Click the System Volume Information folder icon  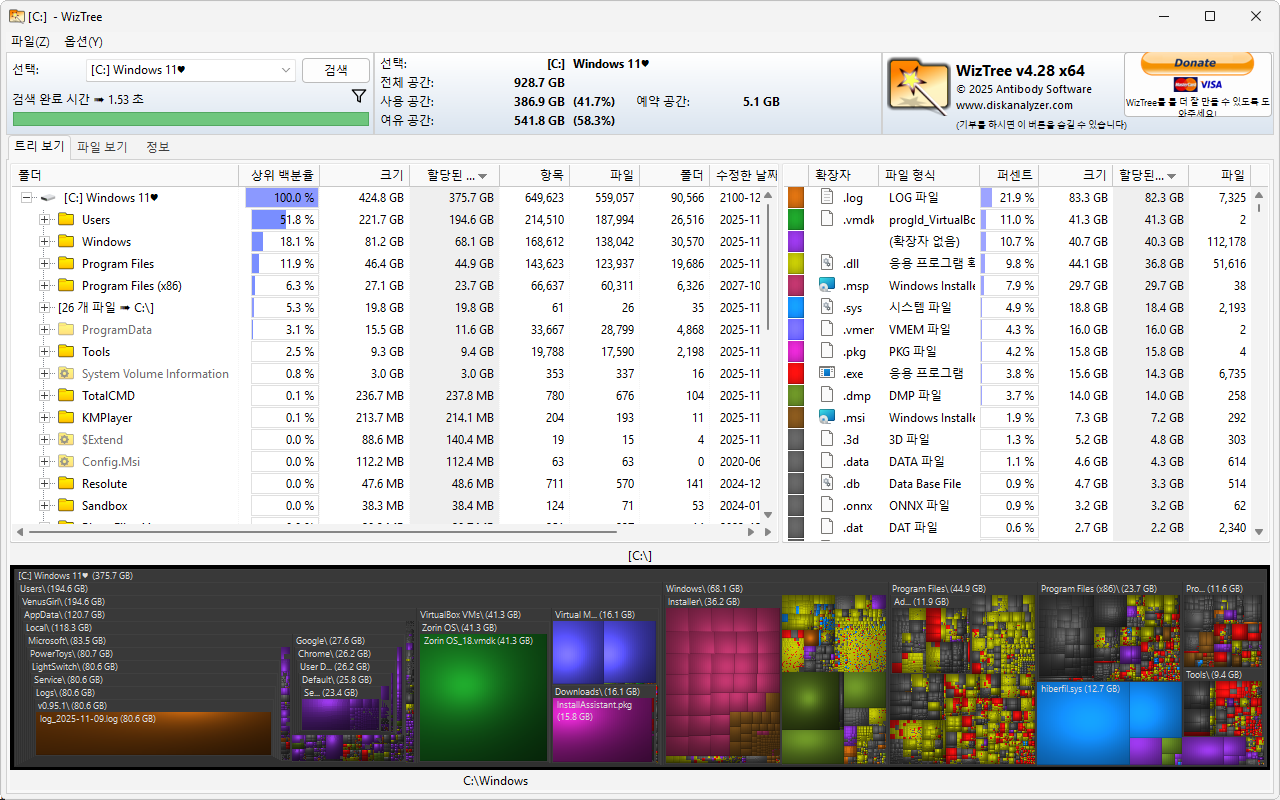67,374
